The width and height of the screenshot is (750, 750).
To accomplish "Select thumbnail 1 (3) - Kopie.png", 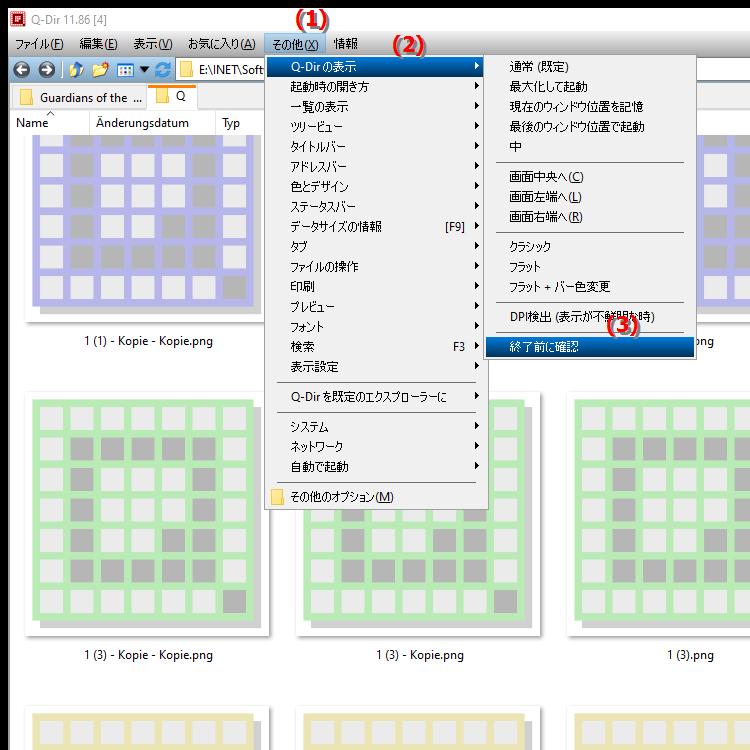I will (x=419, y=574).
